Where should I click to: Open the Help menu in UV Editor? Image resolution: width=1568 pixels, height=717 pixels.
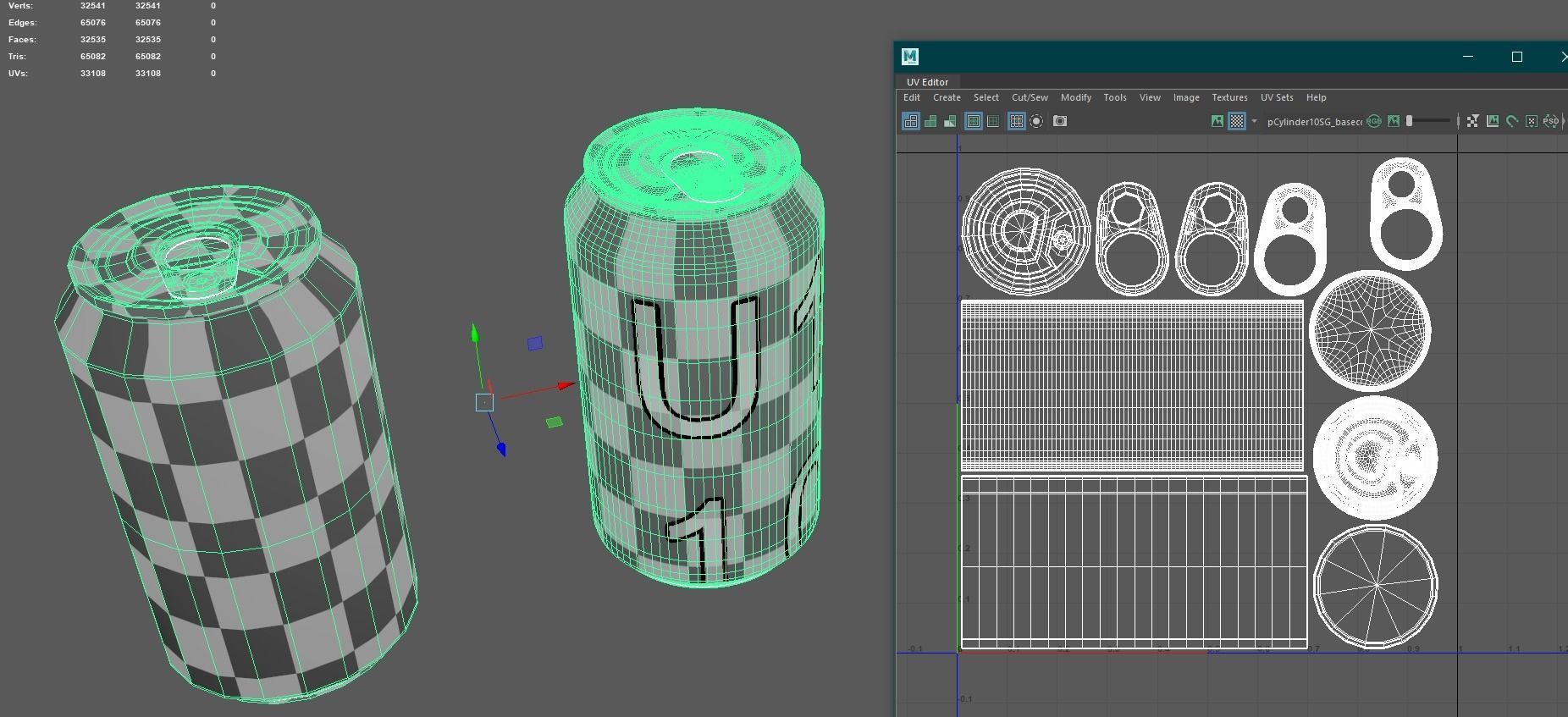pos(1317,97)
